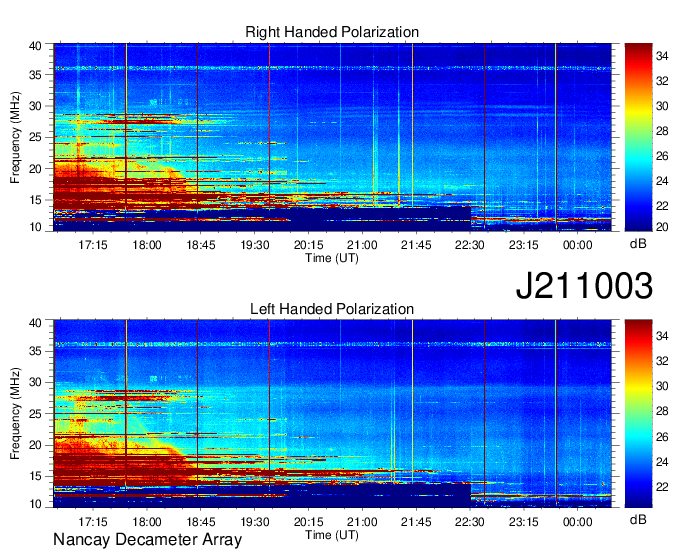680x552 pixels.
Task: Click "21:00" on the lower time axis
Action: click(362, 522)
